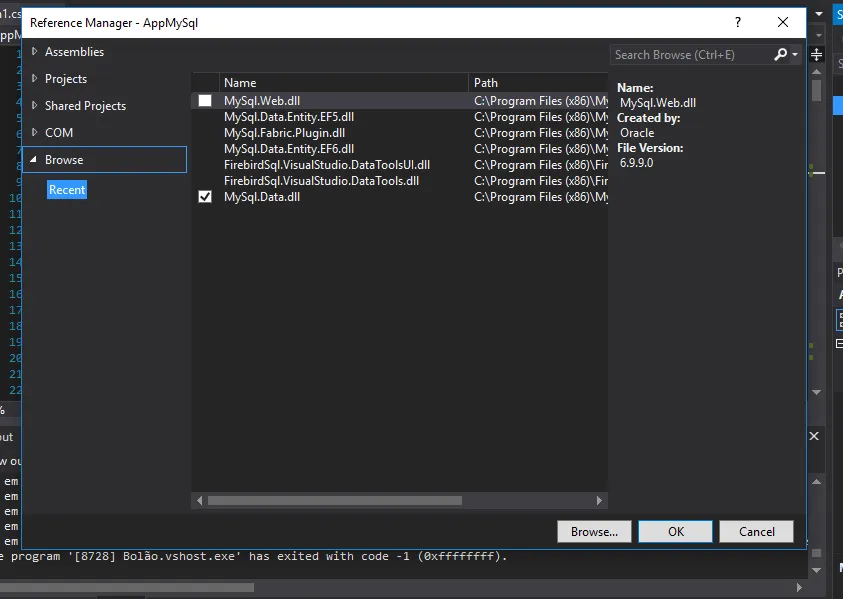Sort list by the Name column header
The width and height of the screenshot is (843, 599).
click(x=240, y=83)
